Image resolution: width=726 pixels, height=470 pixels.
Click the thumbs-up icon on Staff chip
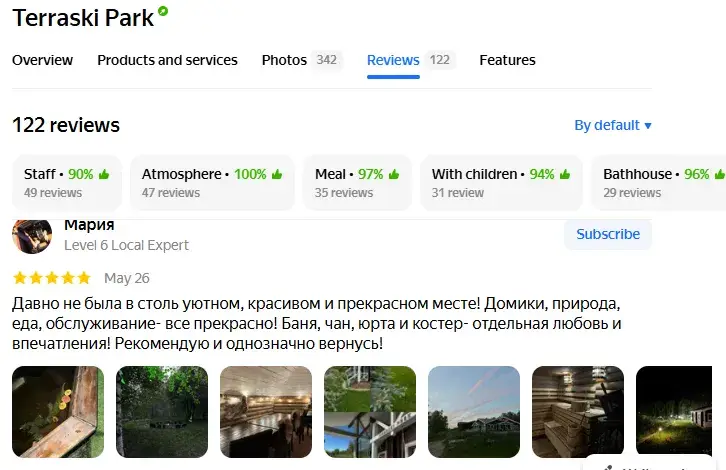pyautogui.click(x=104, y=174)
